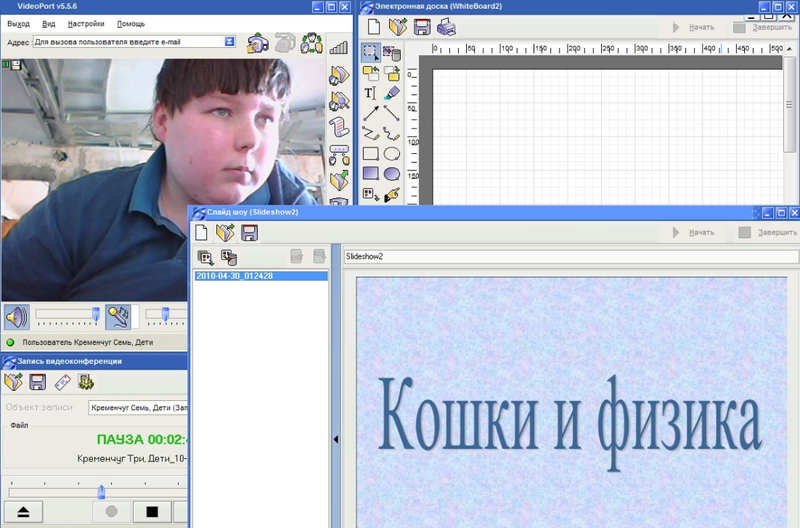Open the Выход menu in VideoPort
This screenshot has width=800, height=528.
(x=18, y=24)
